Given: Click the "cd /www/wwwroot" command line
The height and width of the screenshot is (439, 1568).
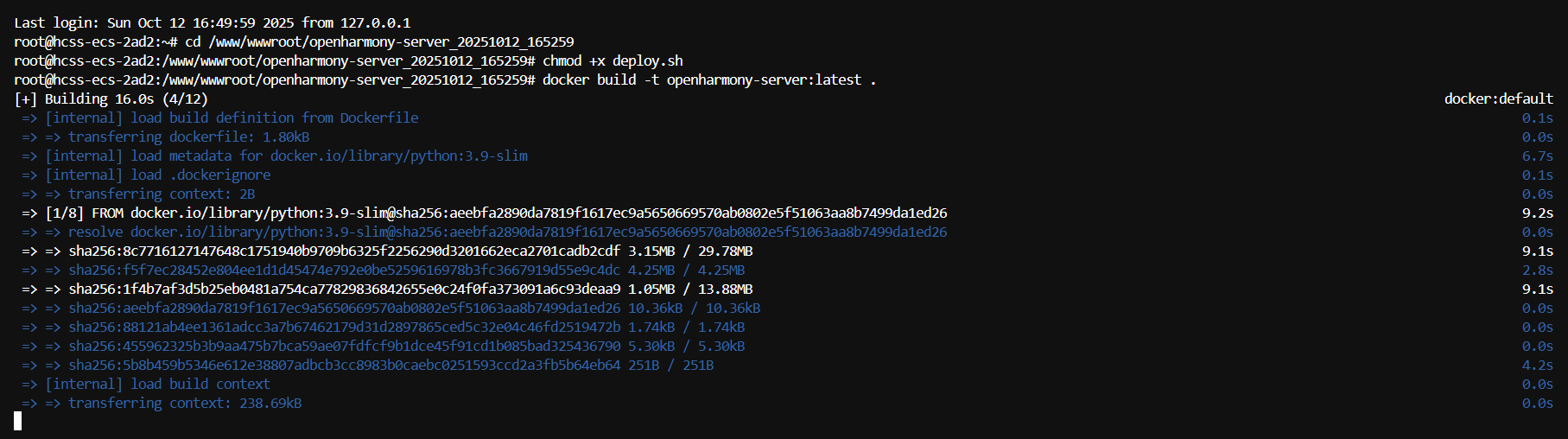Looking at the screenshot, I should tap(379, 41).
